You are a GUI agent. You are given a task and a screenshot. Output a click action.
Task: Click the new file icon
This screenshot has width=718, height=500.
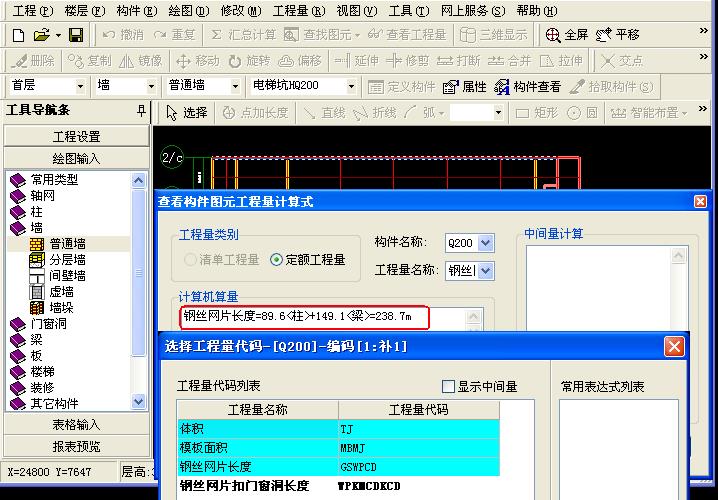tap(17, 35)
